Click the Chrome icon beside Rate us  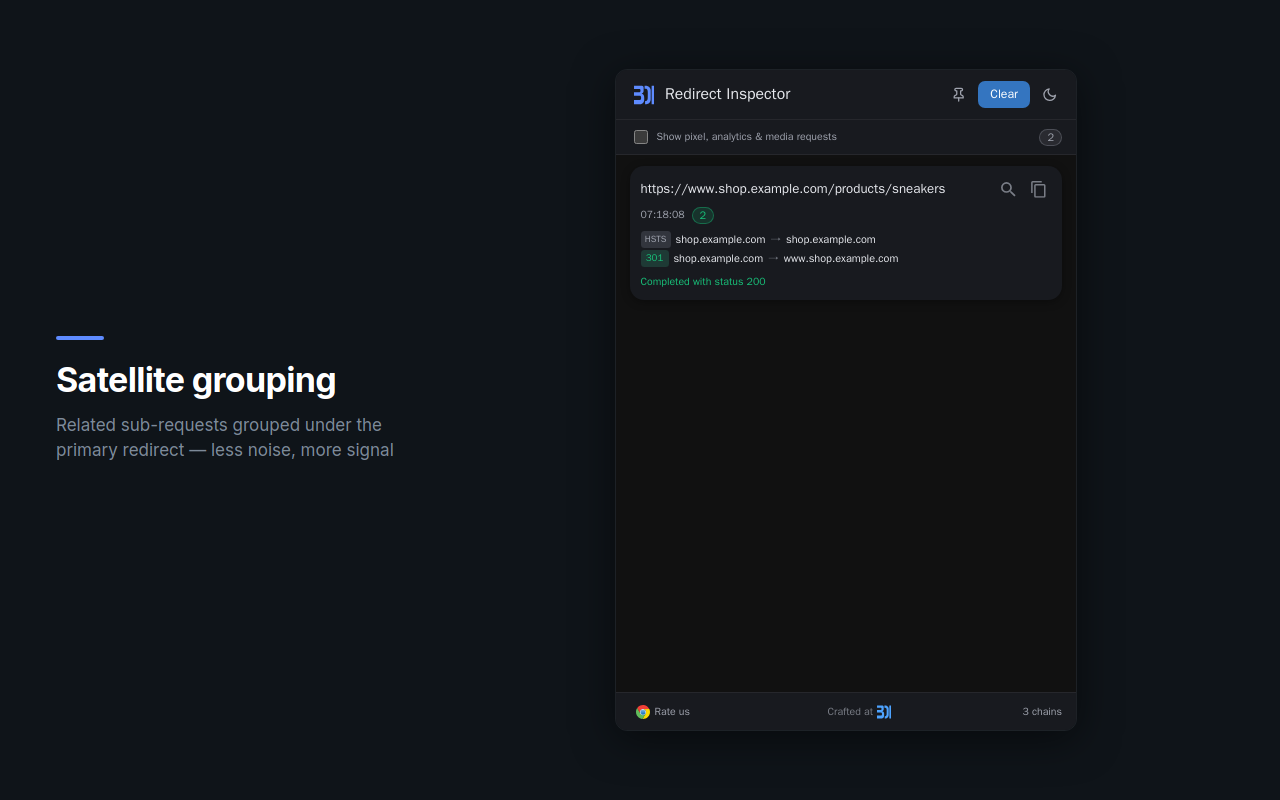pyautogui.click(x=642, y=711)
